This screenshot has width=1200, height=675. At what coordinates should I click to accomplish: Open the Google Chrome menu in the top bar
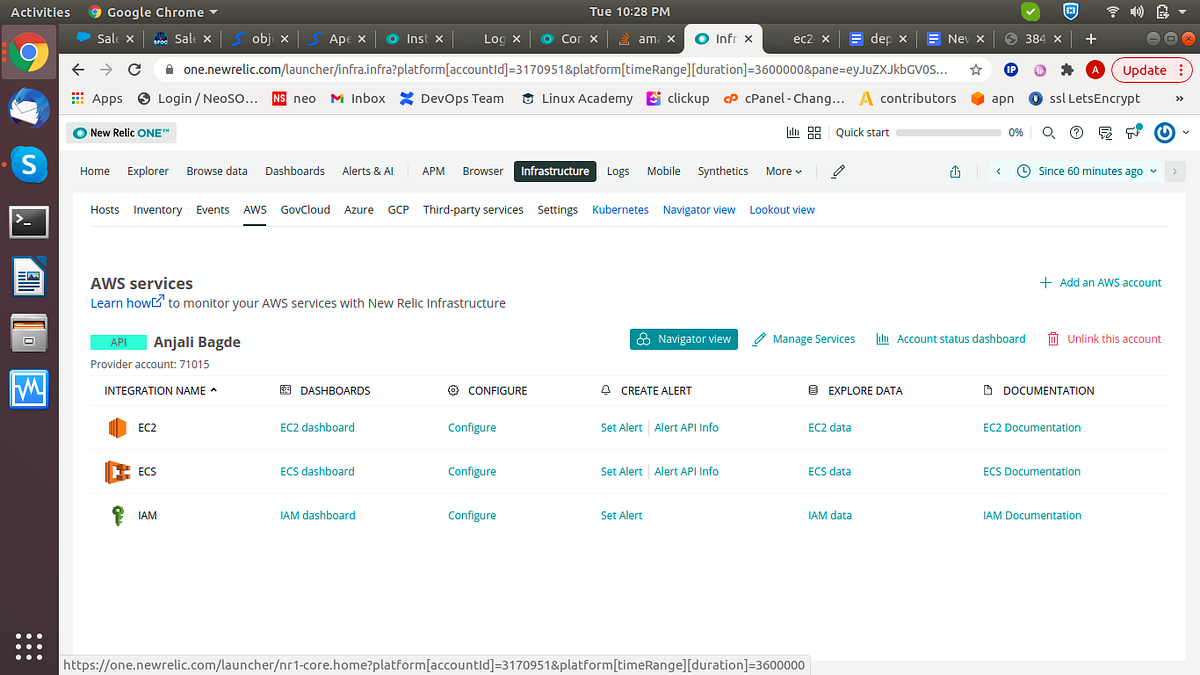pos(153,11)
